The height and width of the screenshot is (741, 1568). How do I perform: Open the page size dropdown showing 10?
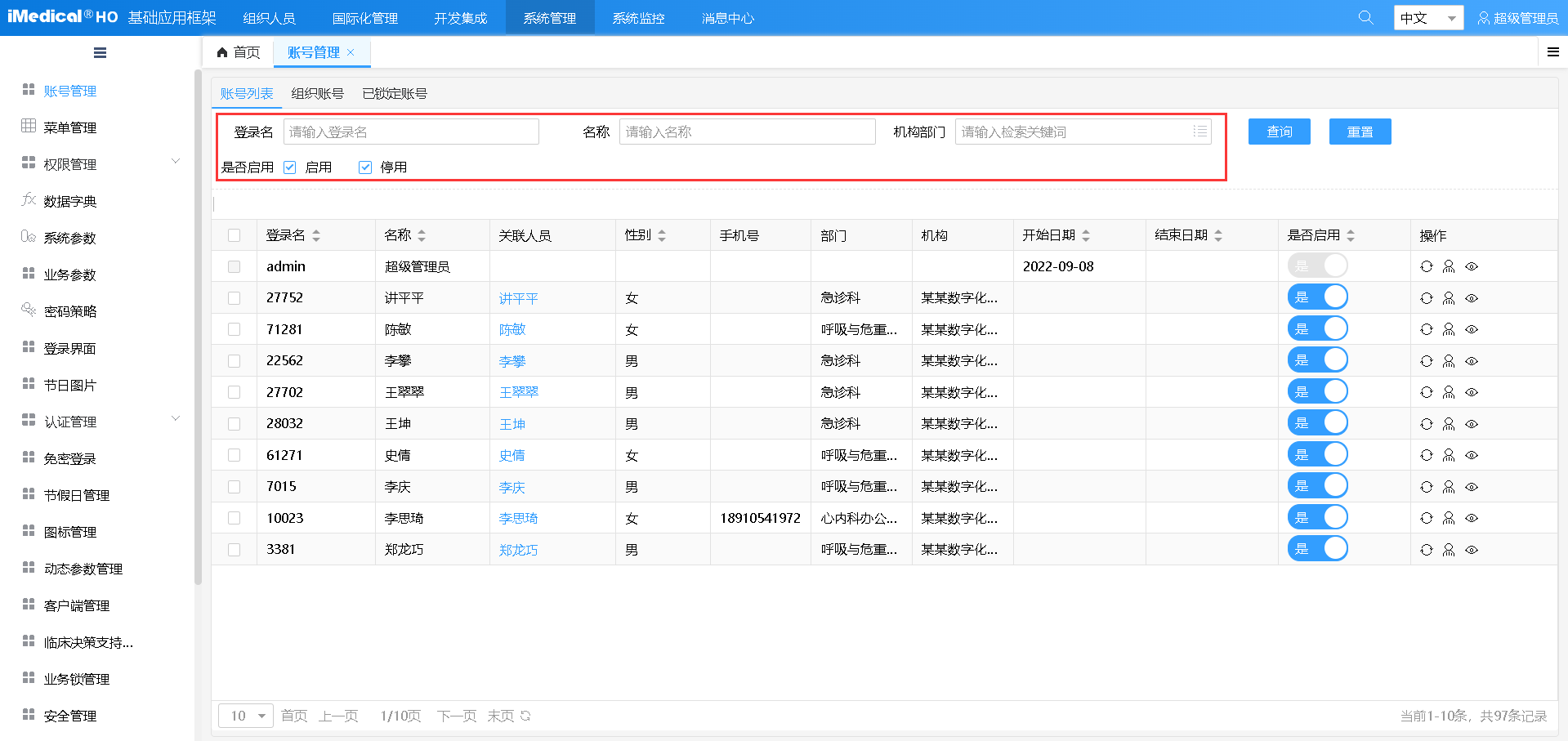[x=245, y=715]
